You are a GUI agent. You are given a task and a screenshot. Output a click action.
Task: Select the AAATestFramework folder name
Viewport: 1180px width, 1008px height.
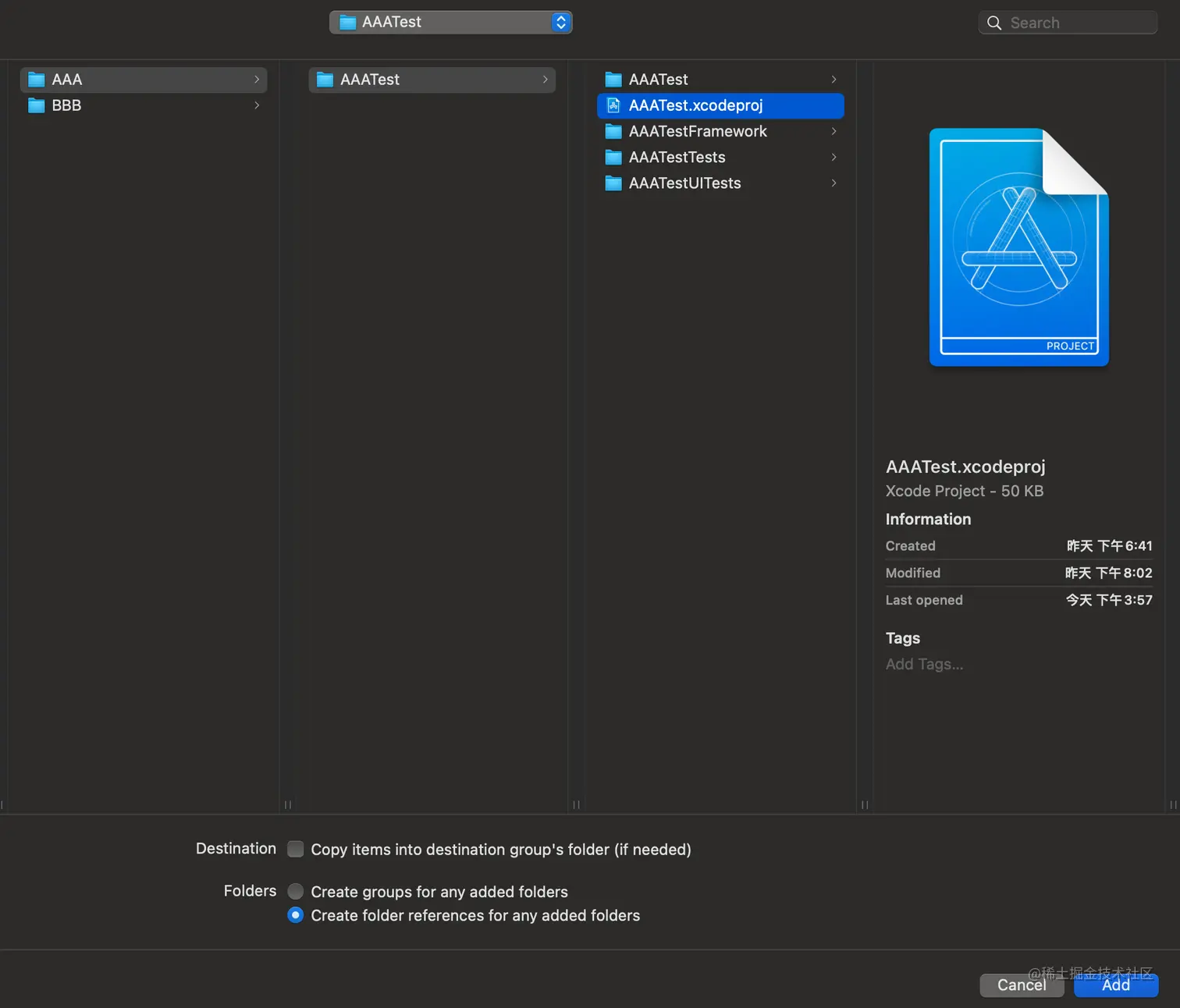pyautogui.click(x=698, y=131)
